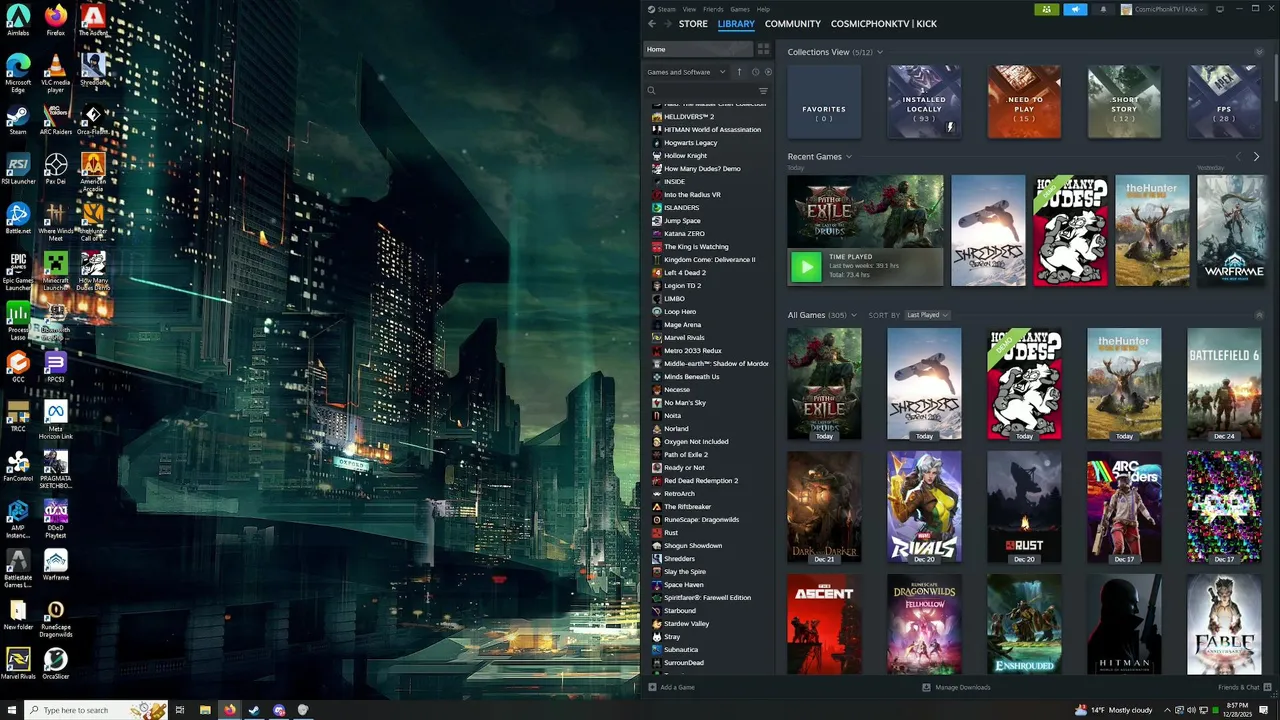
Task: Select RPCS3 desktop shortcut
Action: click(x=56, y=367)
